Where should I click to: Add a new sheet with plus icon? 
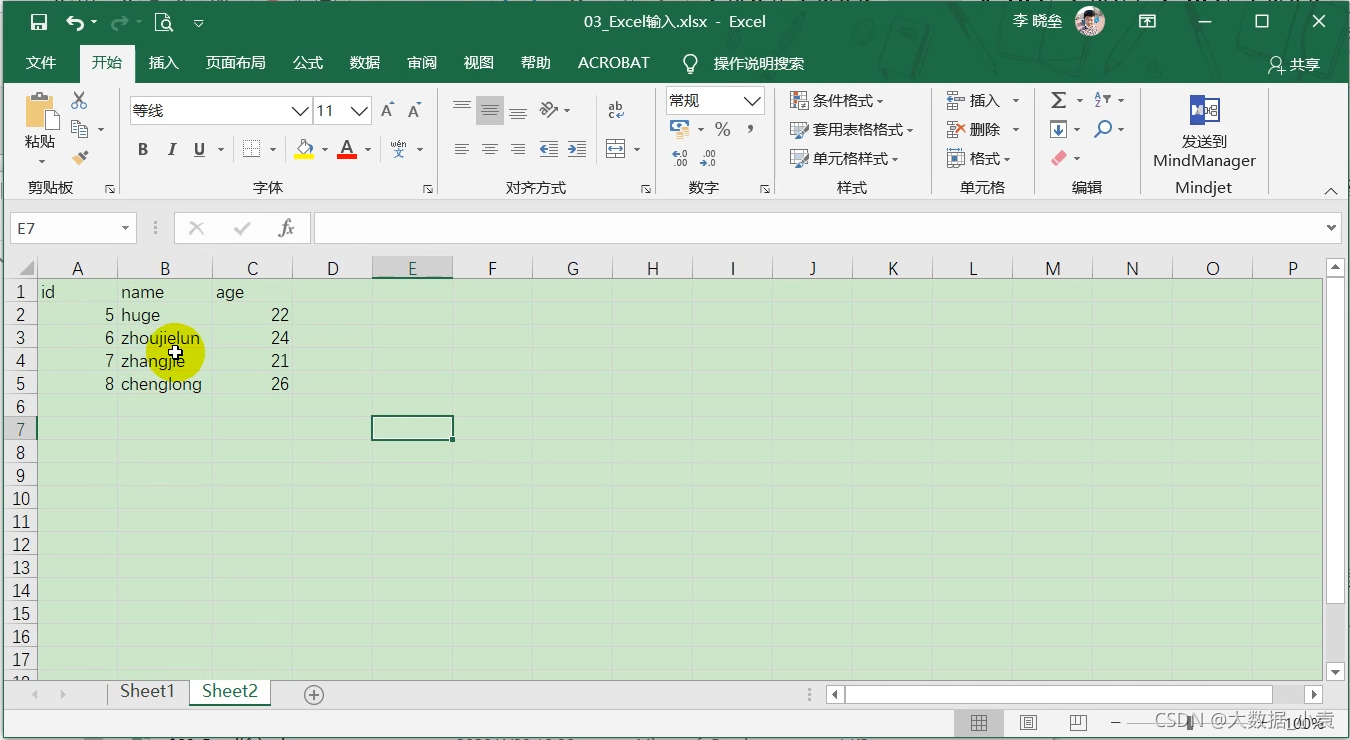coord(314,694)
